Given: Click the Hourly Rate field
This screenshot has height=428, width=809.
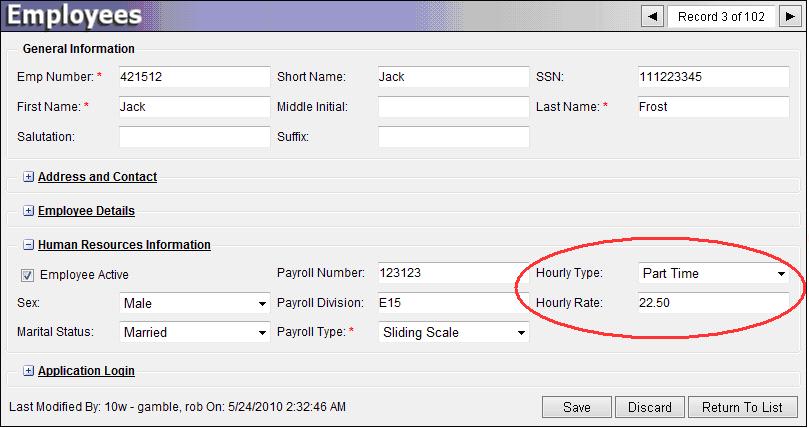Looking at the screenshot, I should click(713, 303).
